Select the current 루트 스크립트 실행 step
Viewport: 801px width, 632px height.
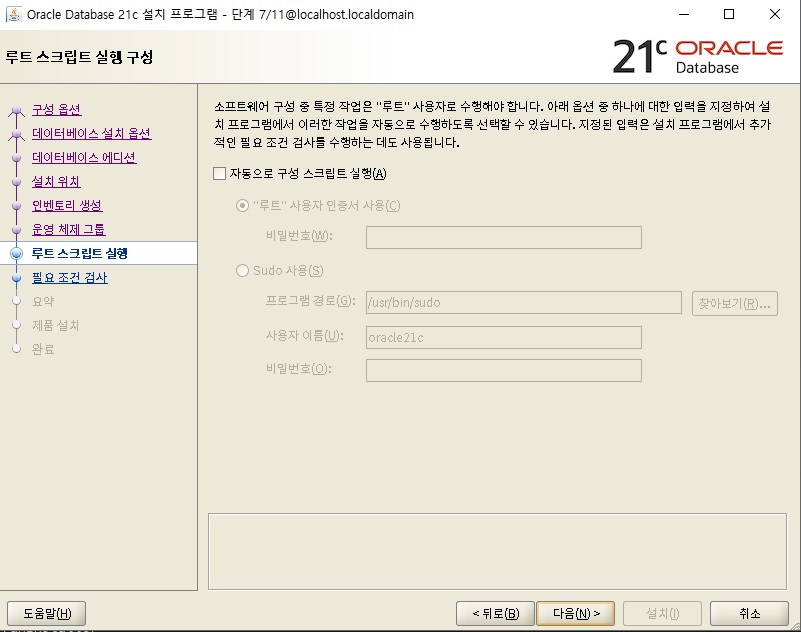pos(80,253)
